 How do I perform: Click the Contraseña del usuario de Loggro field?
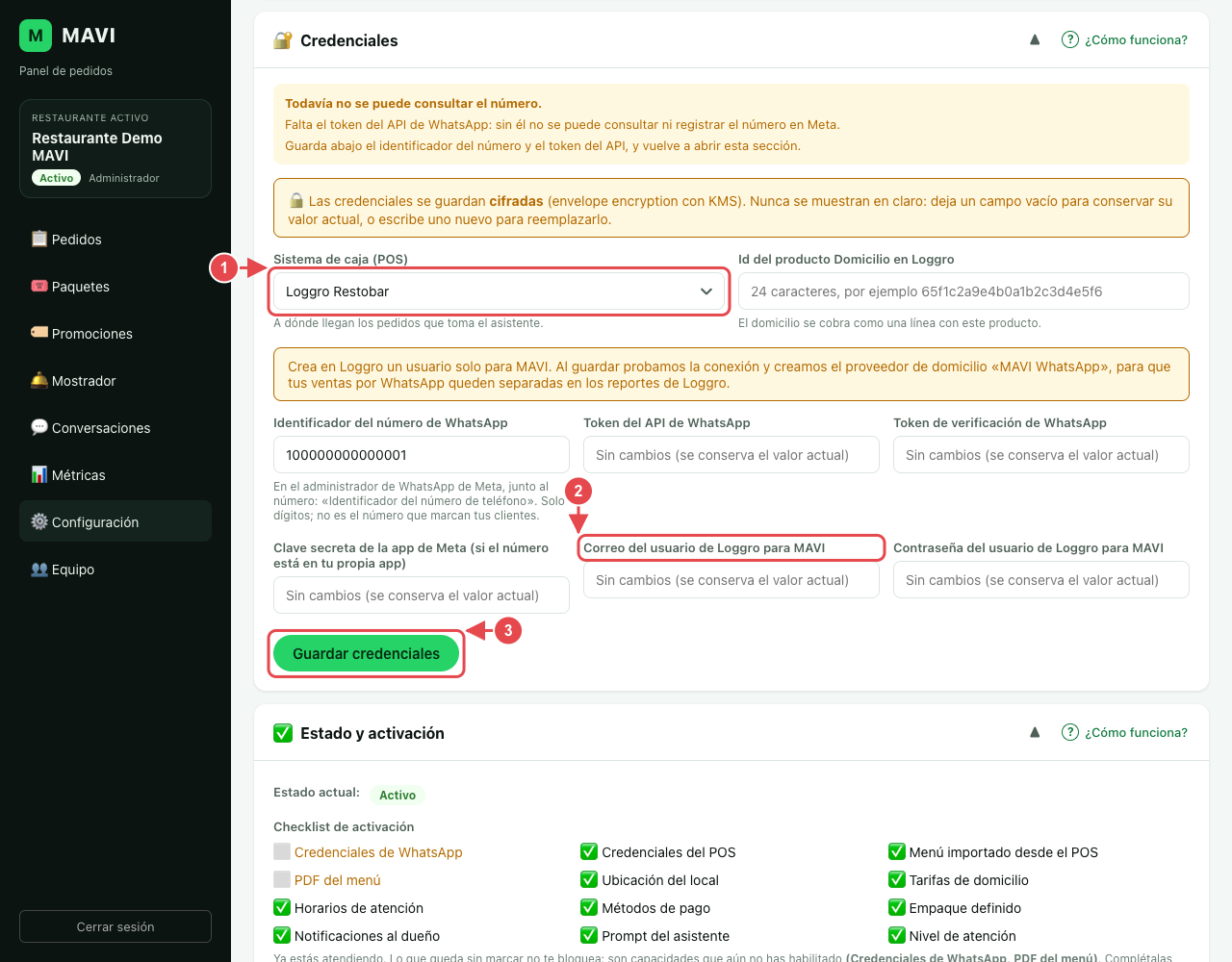[1041, 580]
